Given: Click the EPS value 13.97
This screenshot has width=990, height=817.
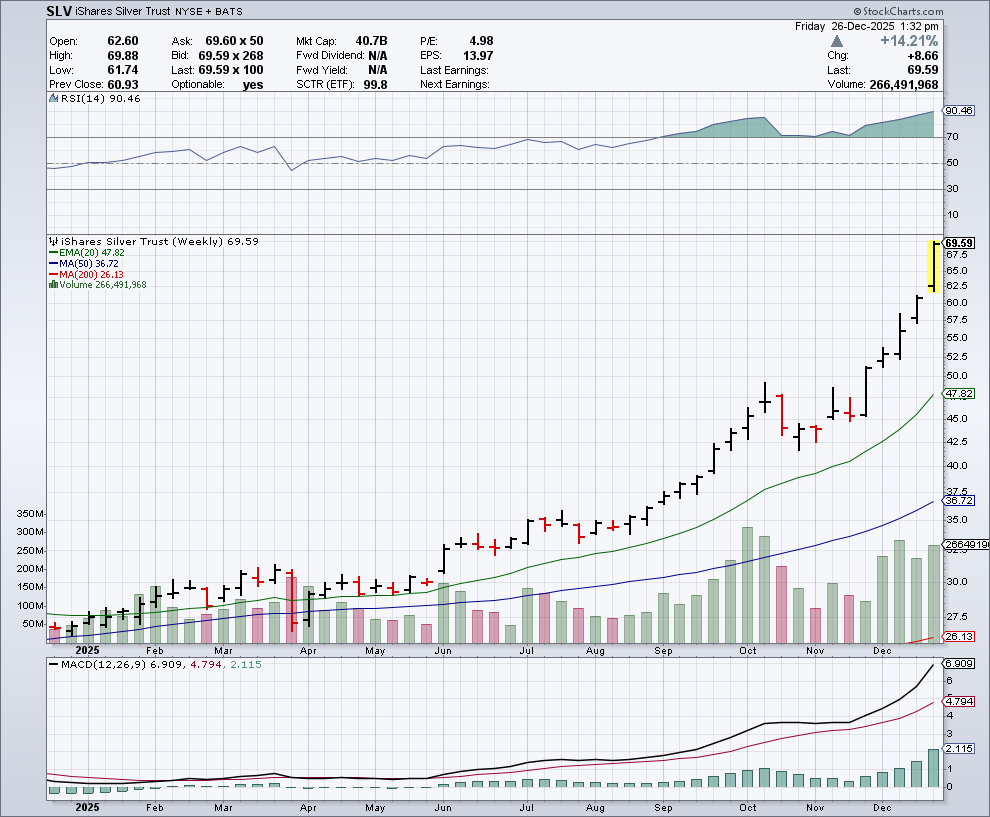Looking at the screenshot, I should (478, 56).
